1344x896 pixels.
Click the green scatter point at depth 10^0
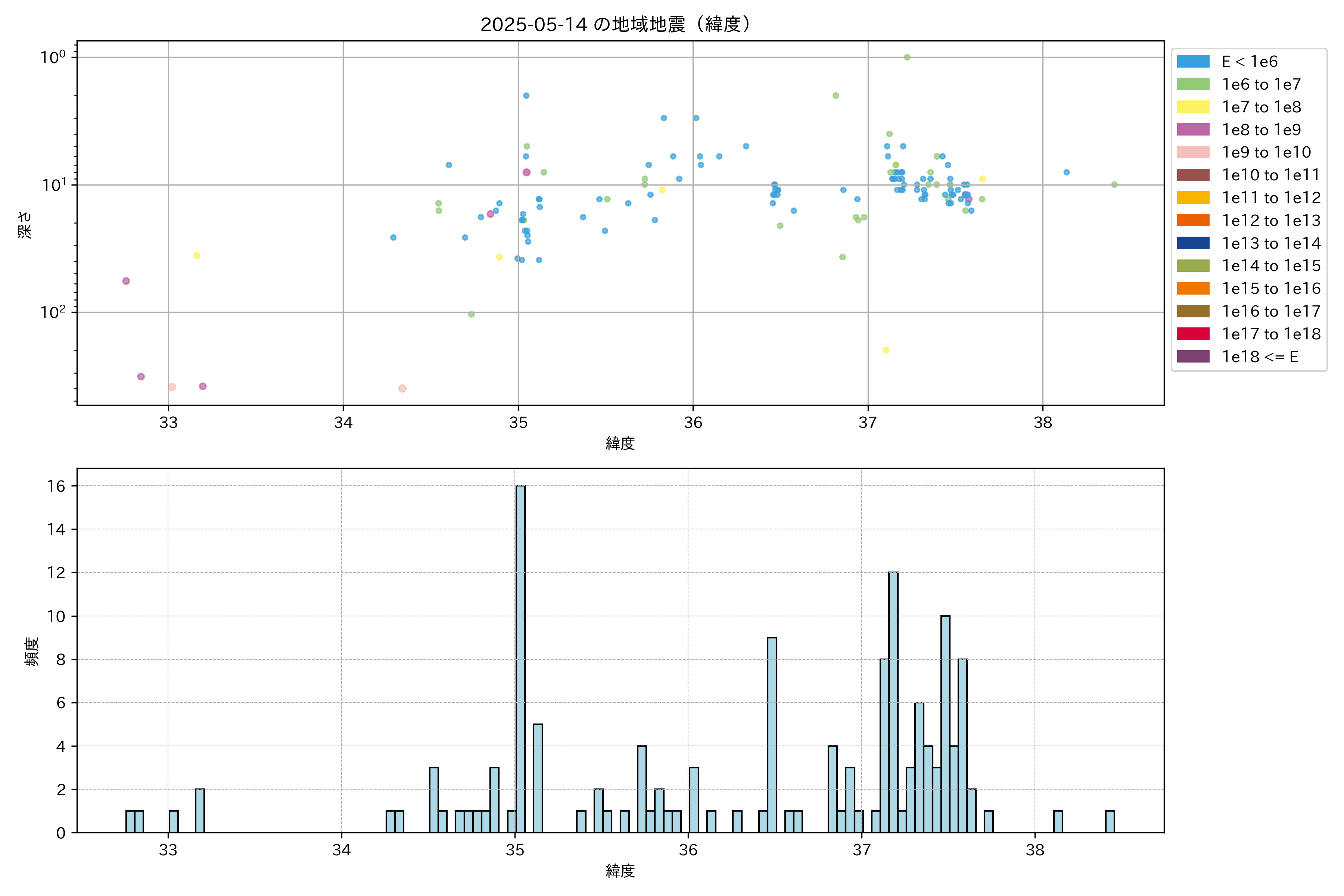[x=907, y=57]
